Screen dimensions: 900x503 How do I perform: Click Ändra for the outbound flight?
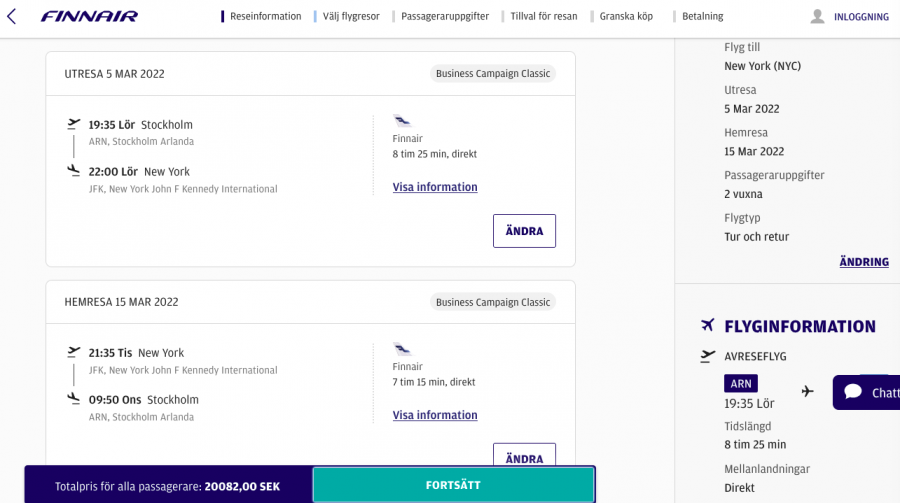pos(524,231)
